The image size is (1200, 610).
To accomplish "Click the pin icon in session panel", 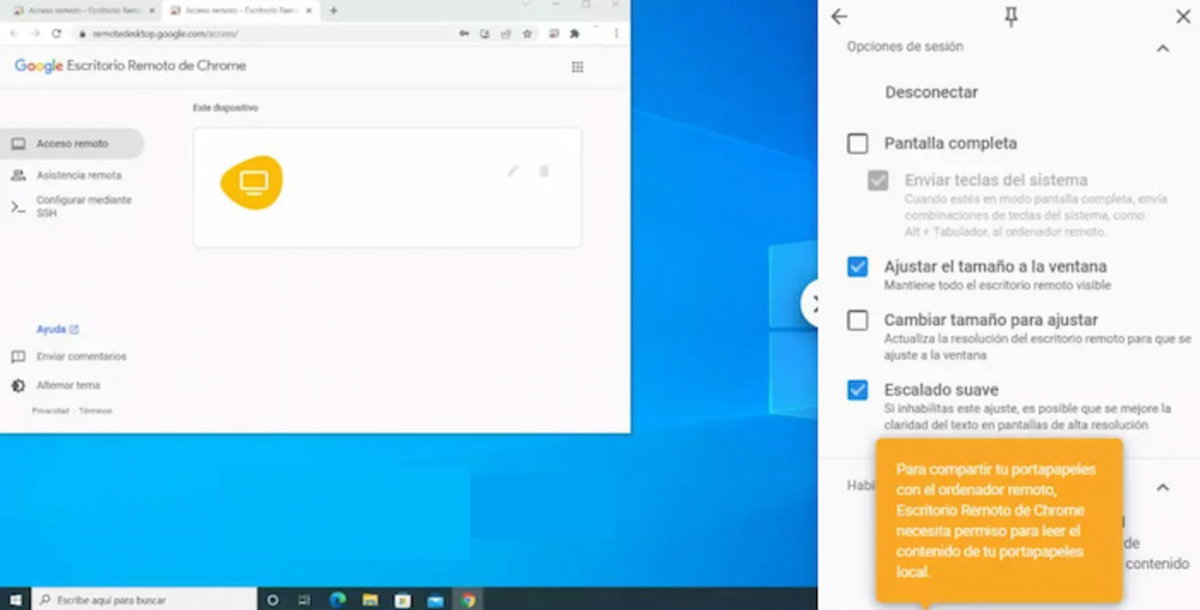I will (1011, 17).
